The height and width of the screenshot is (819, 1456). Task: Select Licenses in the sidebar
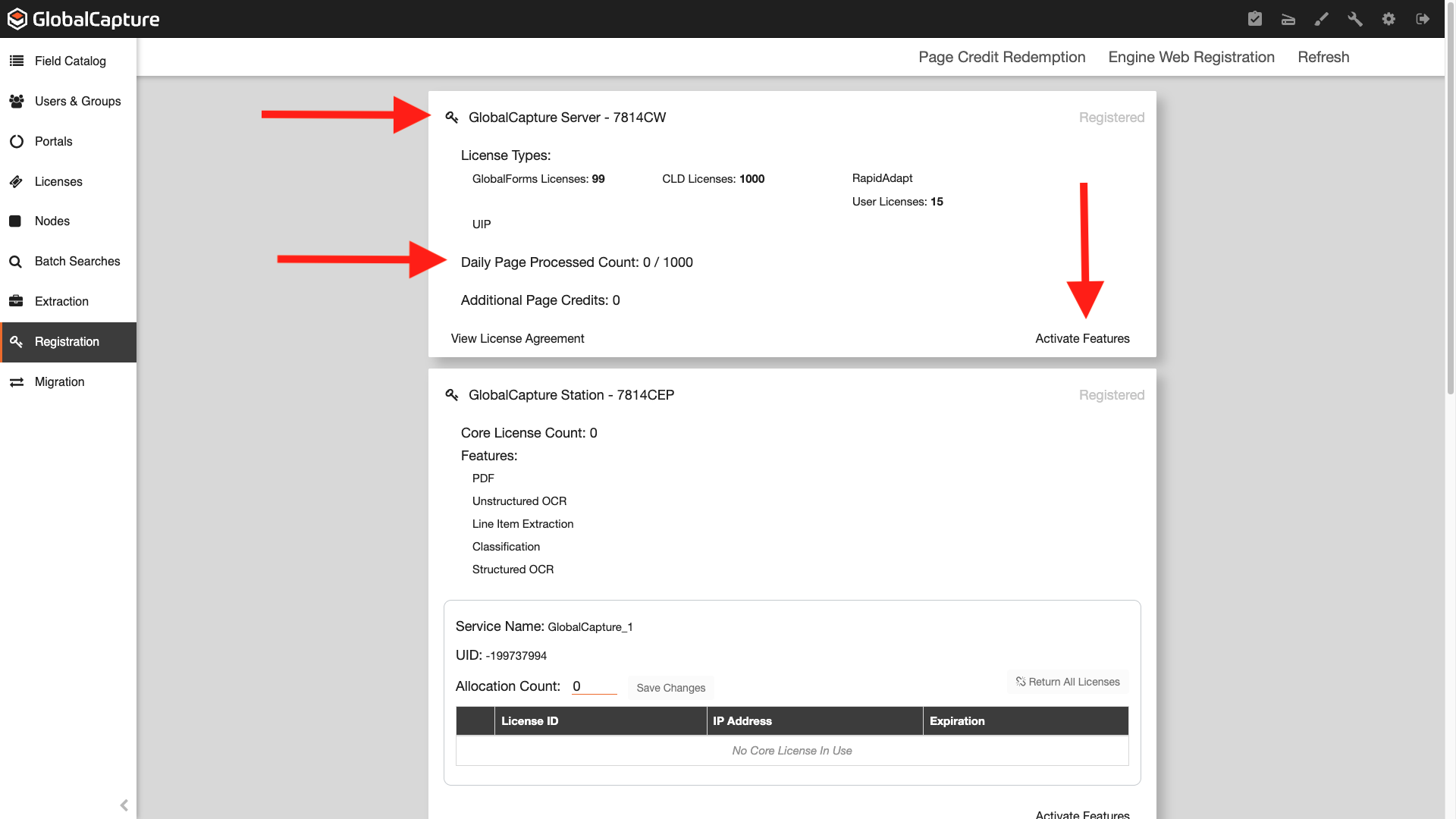click(58, 181)
